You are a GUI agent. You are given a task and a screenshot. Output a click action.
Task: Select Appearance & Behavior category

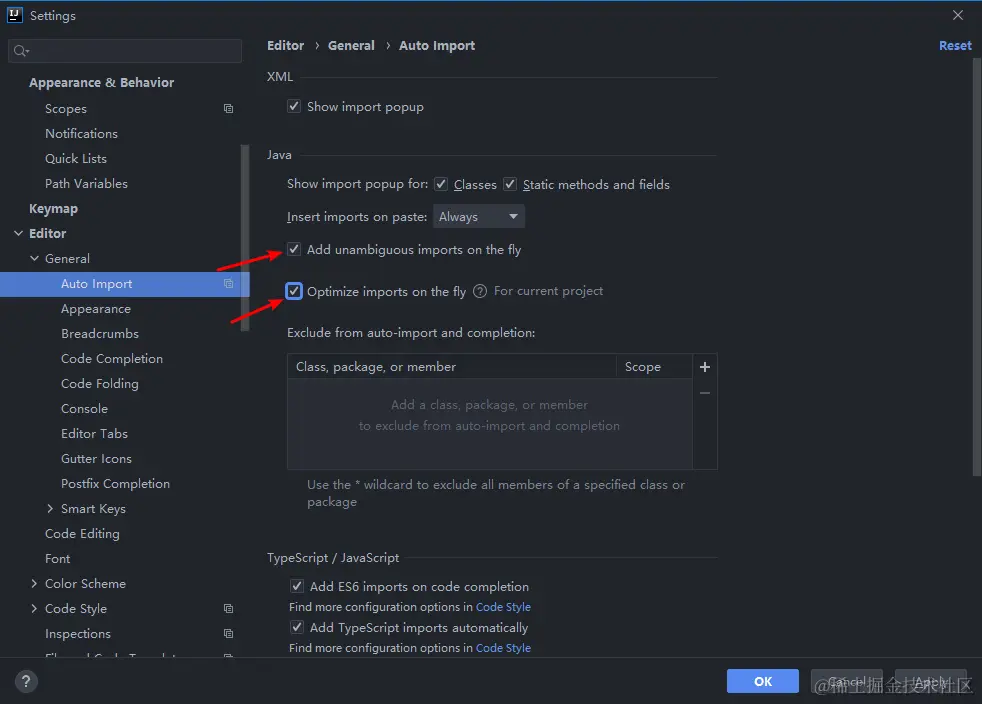tap(101, 83)
